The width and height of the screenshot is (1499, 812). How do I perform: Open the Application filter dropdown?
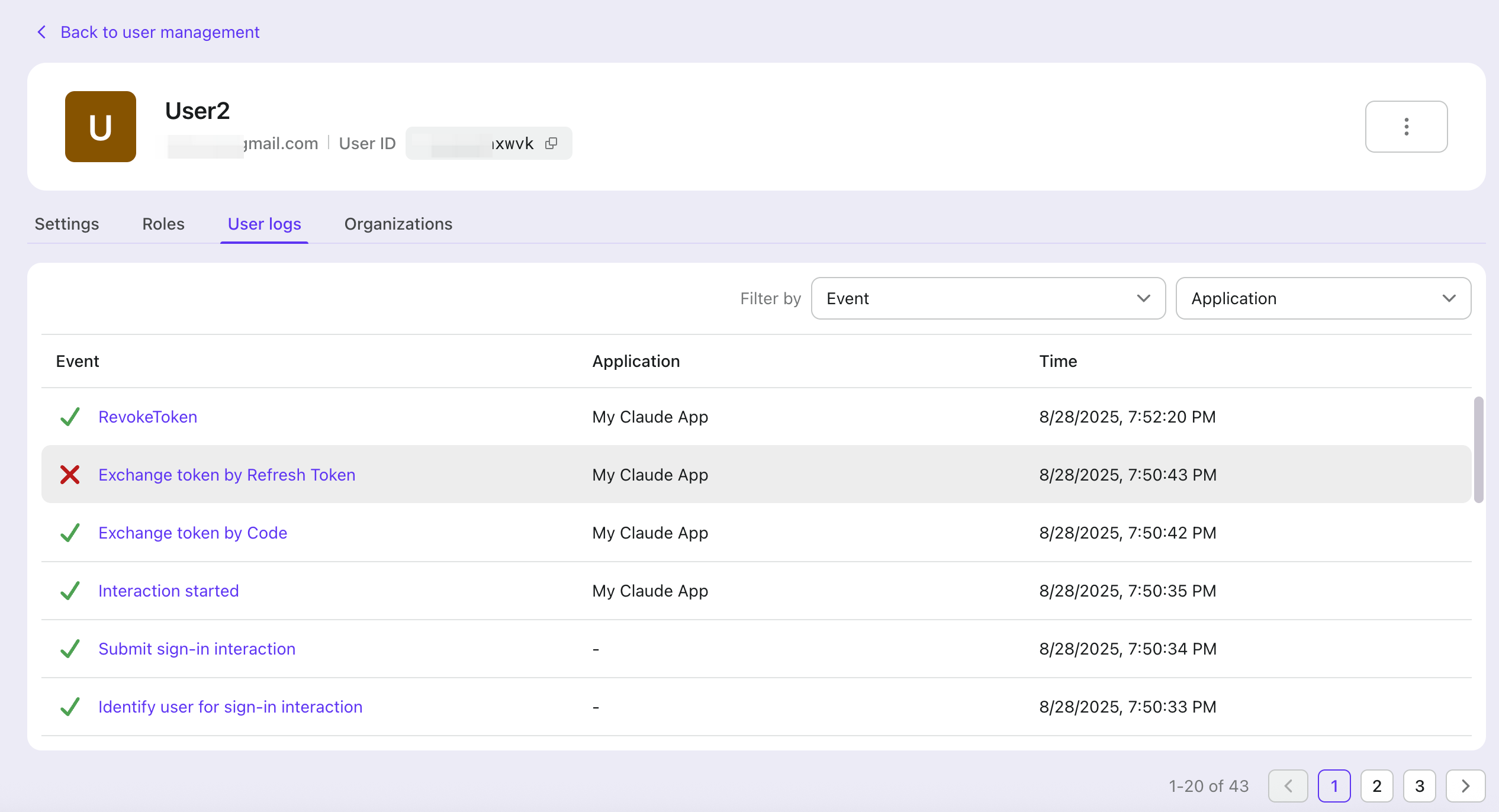tap(1323, 298)
